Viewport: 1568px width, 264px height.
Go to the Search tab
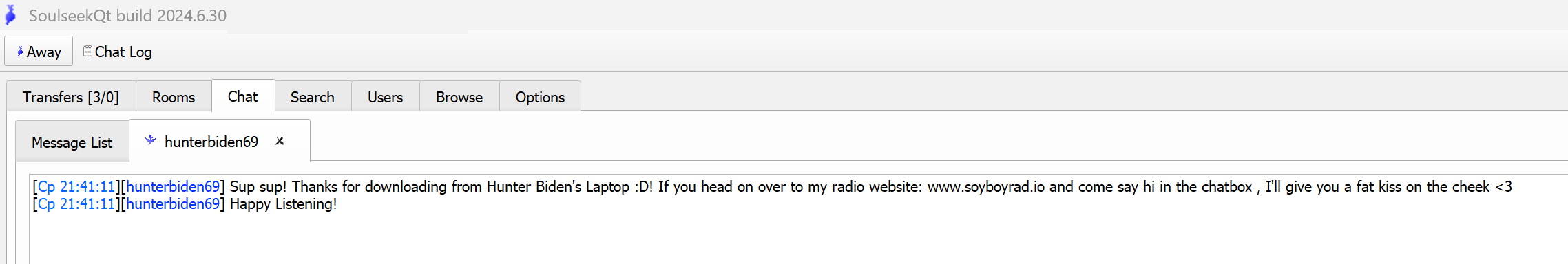[313, 97]
